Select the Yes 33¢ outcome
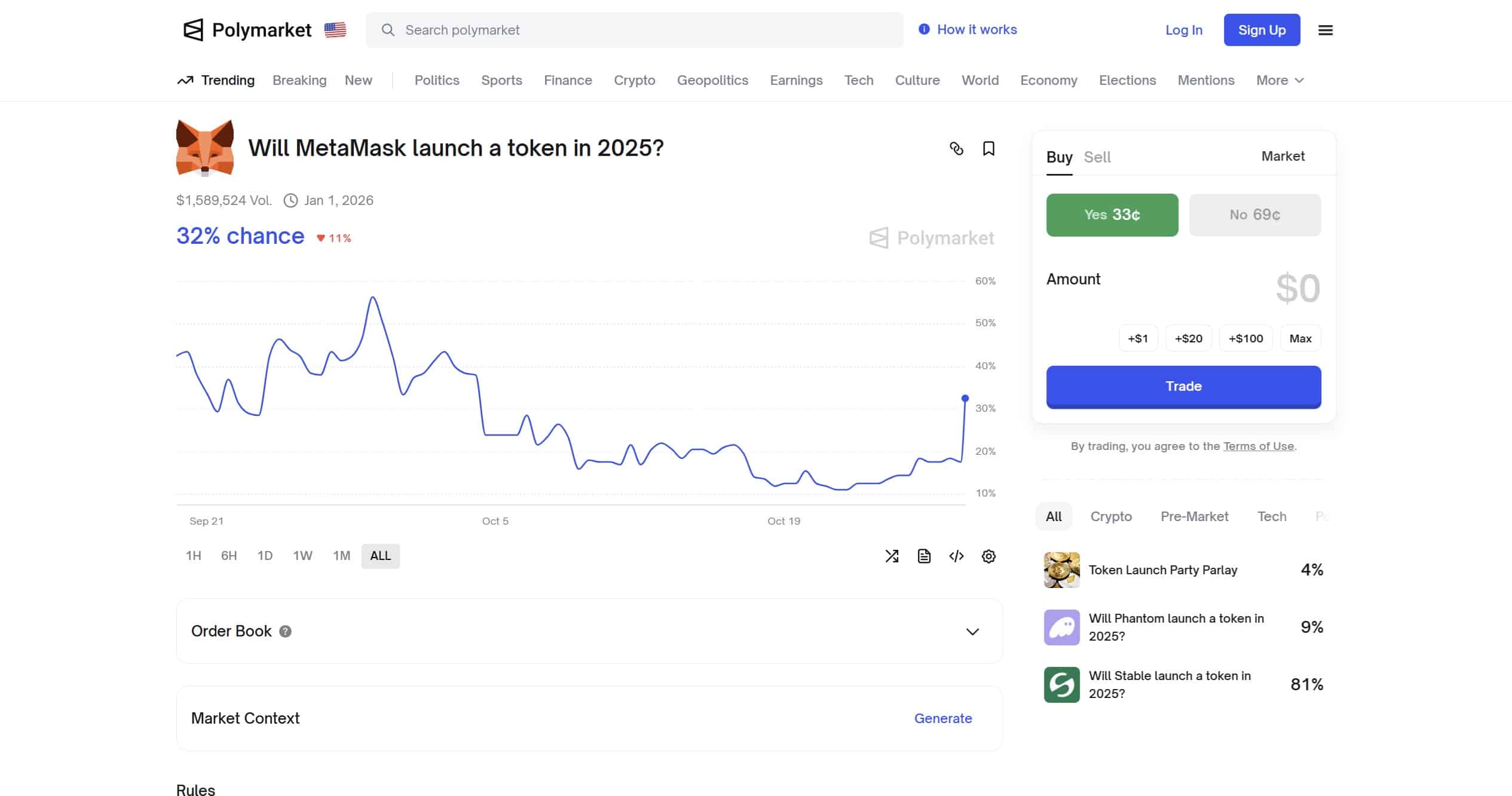This screenshot has height=796, width=1512. pyautogui.click(x=1112, y=215)
